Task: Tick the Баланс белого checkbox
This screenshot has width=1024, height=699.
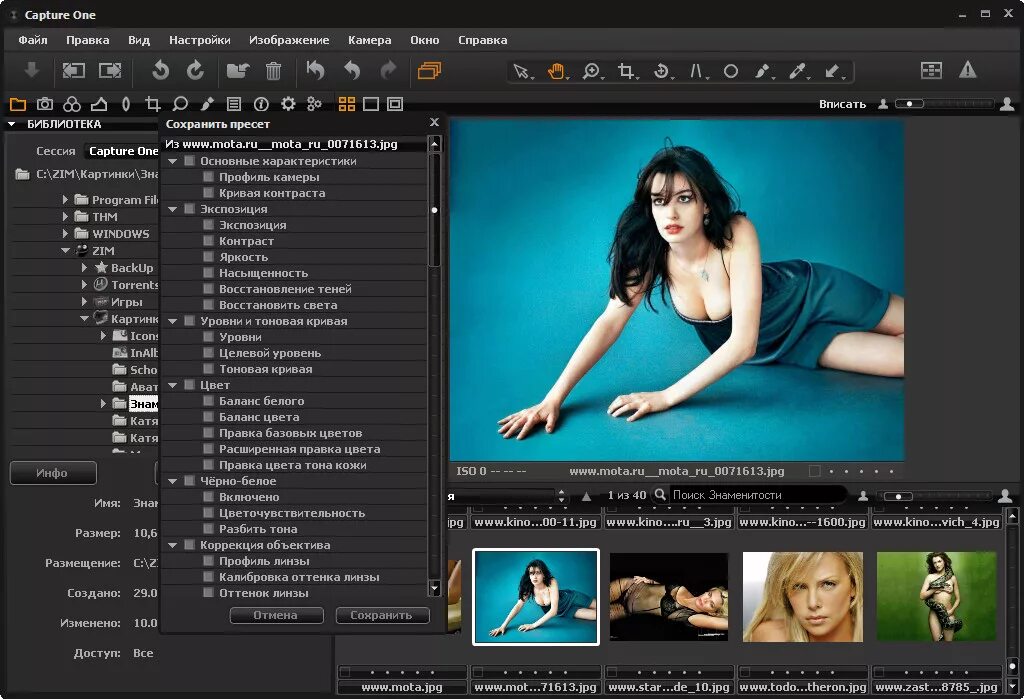Action: (x=208, y=401)
